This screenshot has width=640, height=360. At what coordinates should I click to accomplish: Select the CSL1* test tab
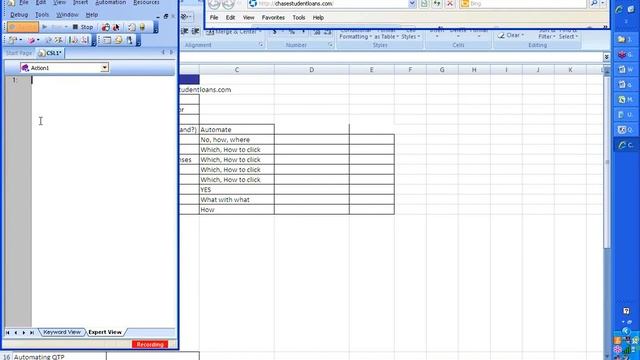click(50, 53)
